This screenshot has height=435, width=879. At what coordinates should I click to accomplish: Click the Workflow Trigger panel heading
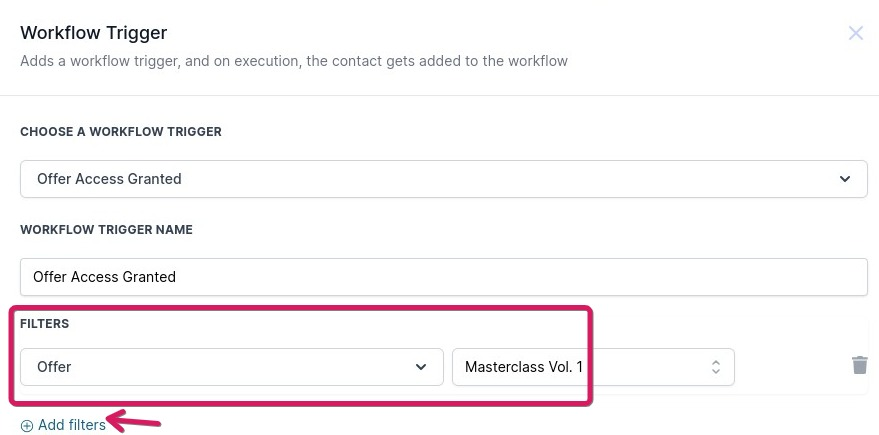[94, 34]
